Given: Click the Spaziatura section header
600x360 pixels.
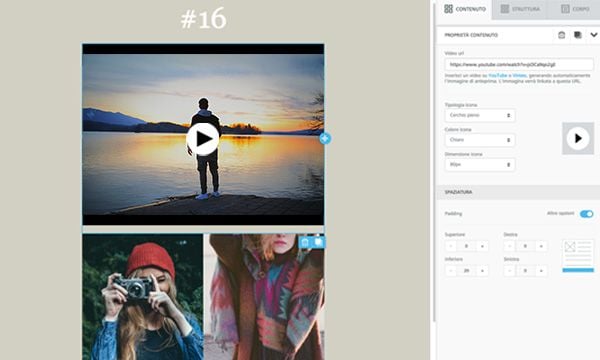Looking at the screenshot, I should [518, 192].
